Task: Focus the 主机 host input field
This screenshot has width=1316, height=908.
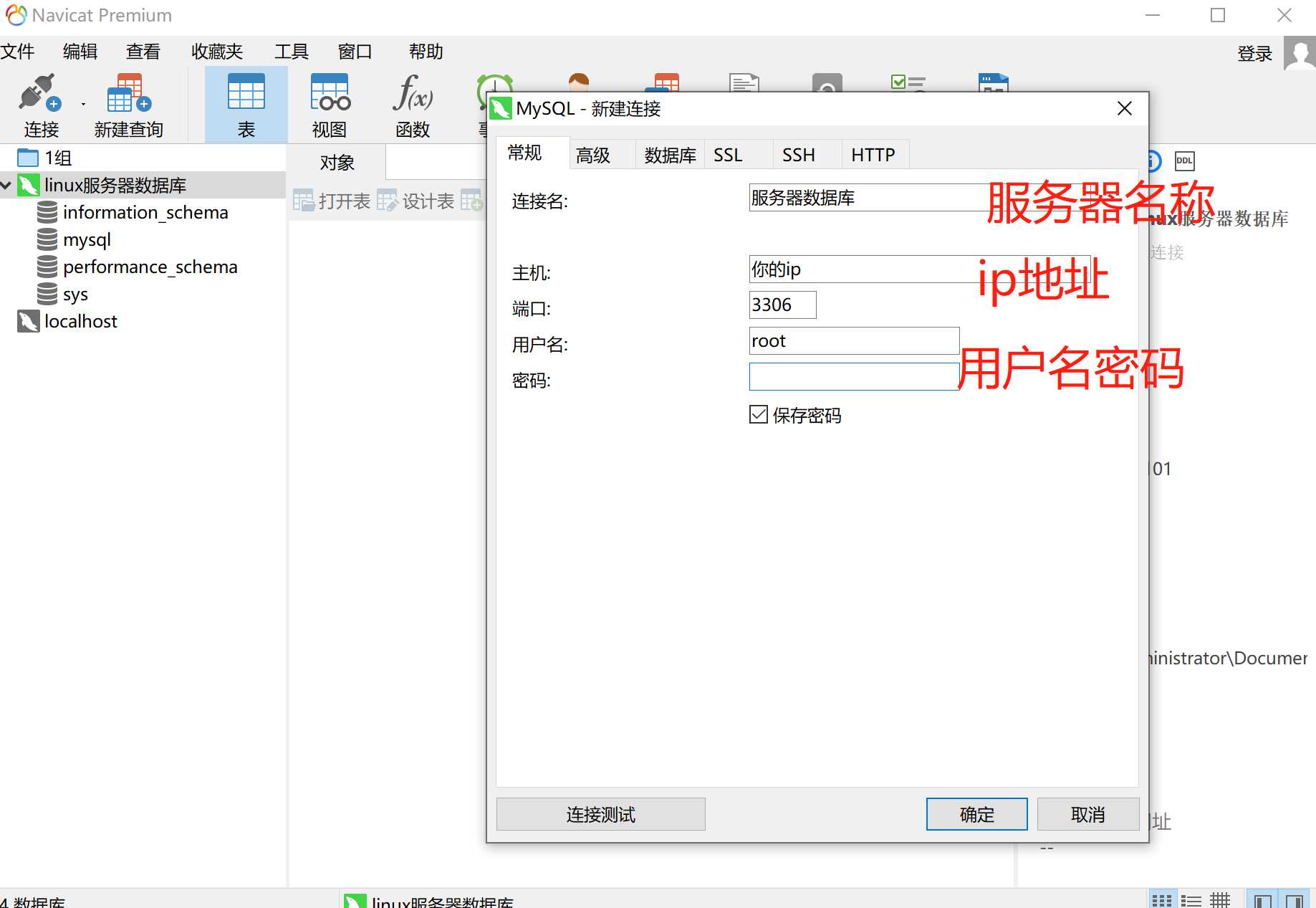Action: click(x=920, y=269)
